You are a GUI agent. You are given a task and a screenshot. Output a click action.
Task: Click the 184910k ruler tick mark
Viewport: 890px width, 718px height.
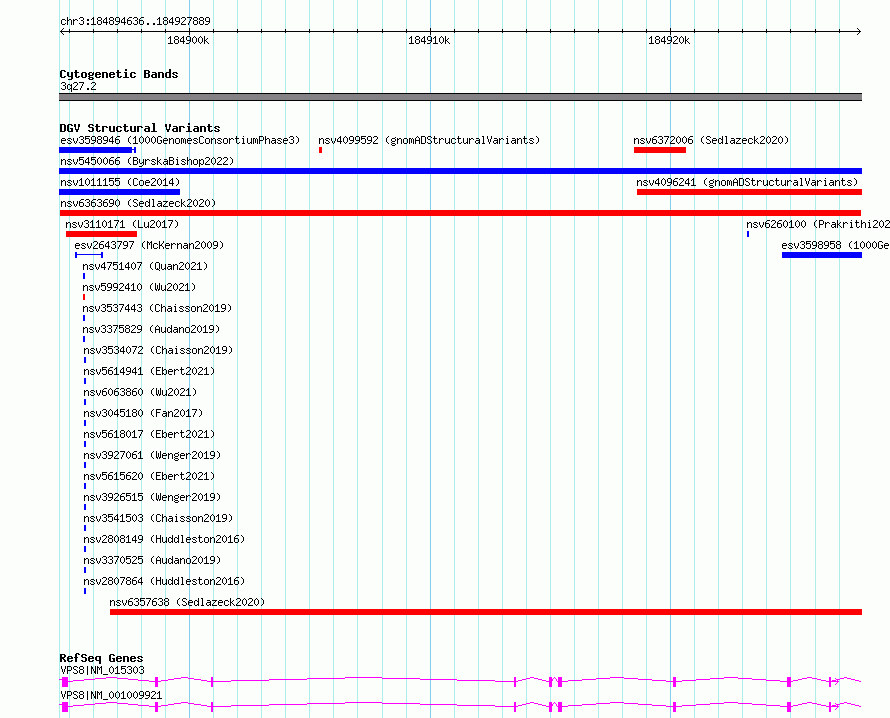430,32
